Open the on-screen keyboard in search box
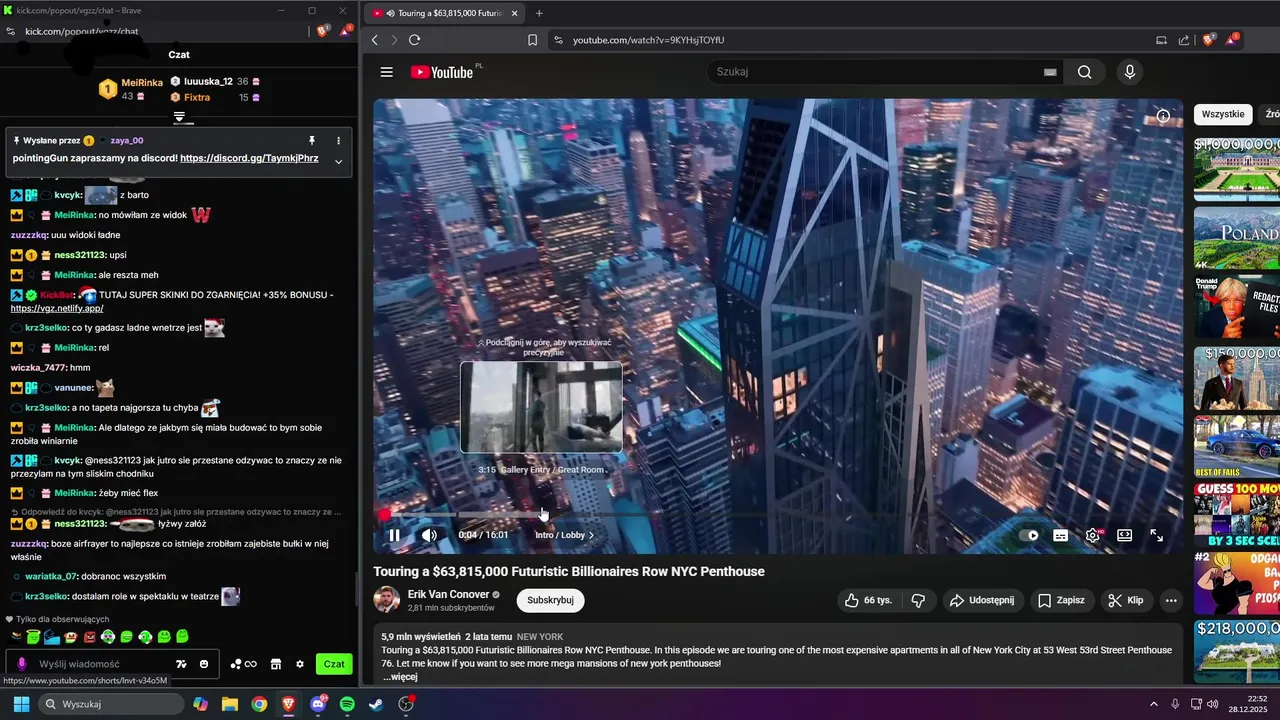The image size is (1280, 720). click(1049, 72)
